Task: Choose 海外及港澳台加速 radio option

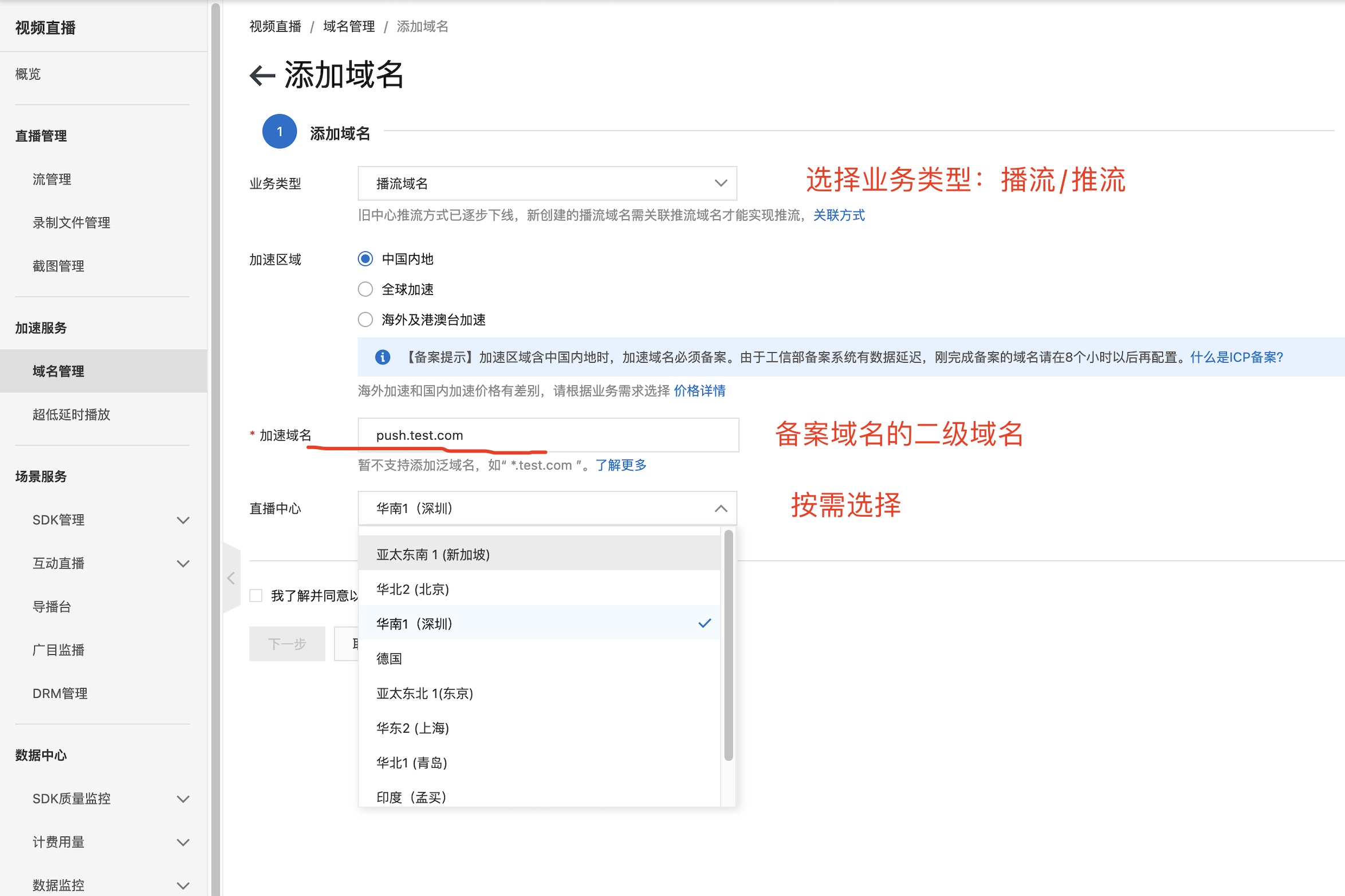Action: 365,320
